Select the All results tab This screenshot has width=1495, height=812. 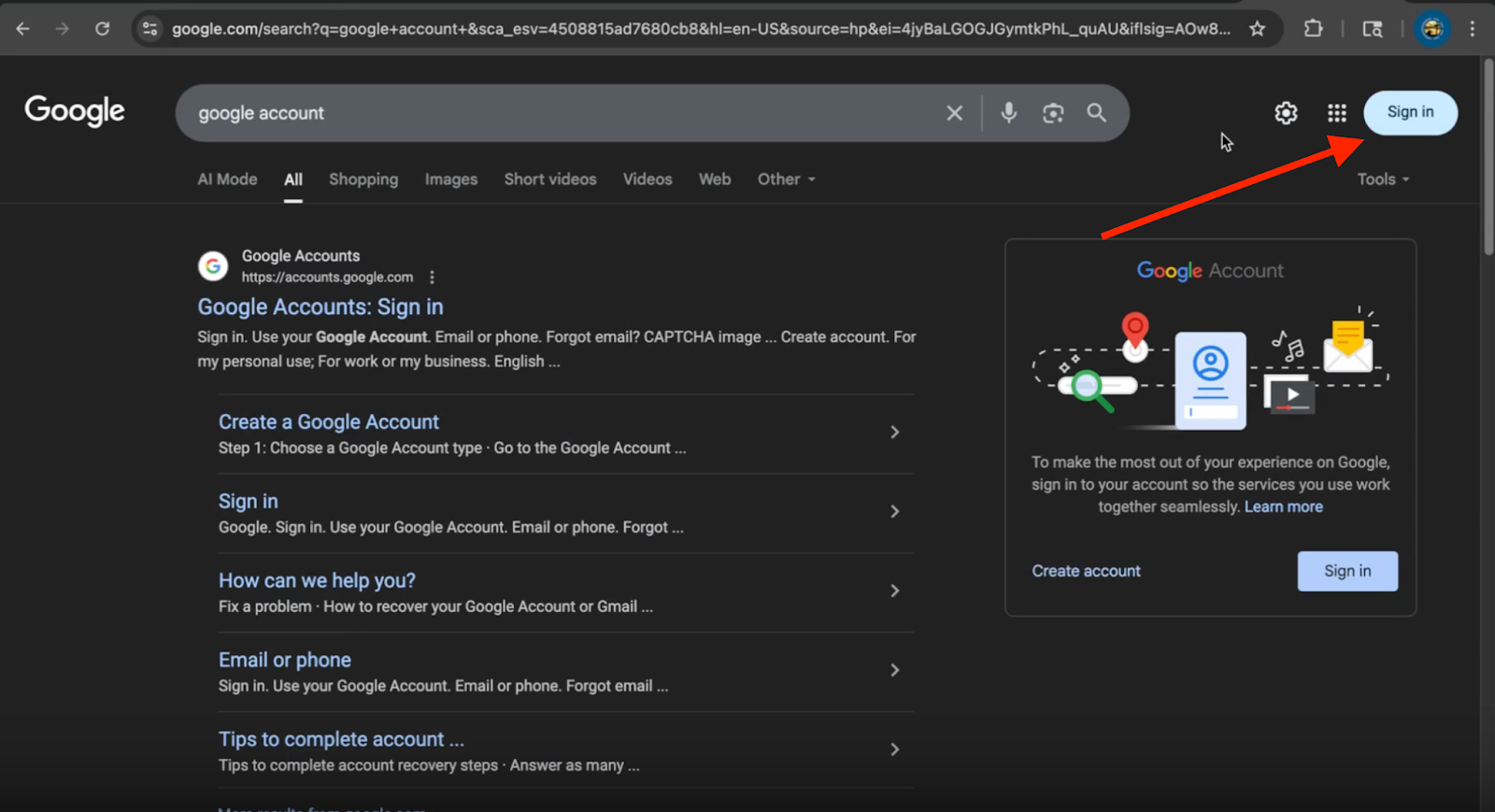[x=293, y=179]
